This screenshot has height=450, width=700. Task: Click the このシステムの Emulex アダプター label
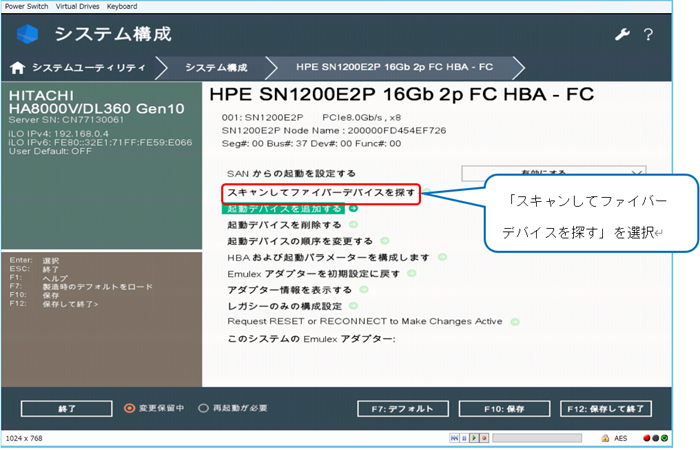[311, 339]
